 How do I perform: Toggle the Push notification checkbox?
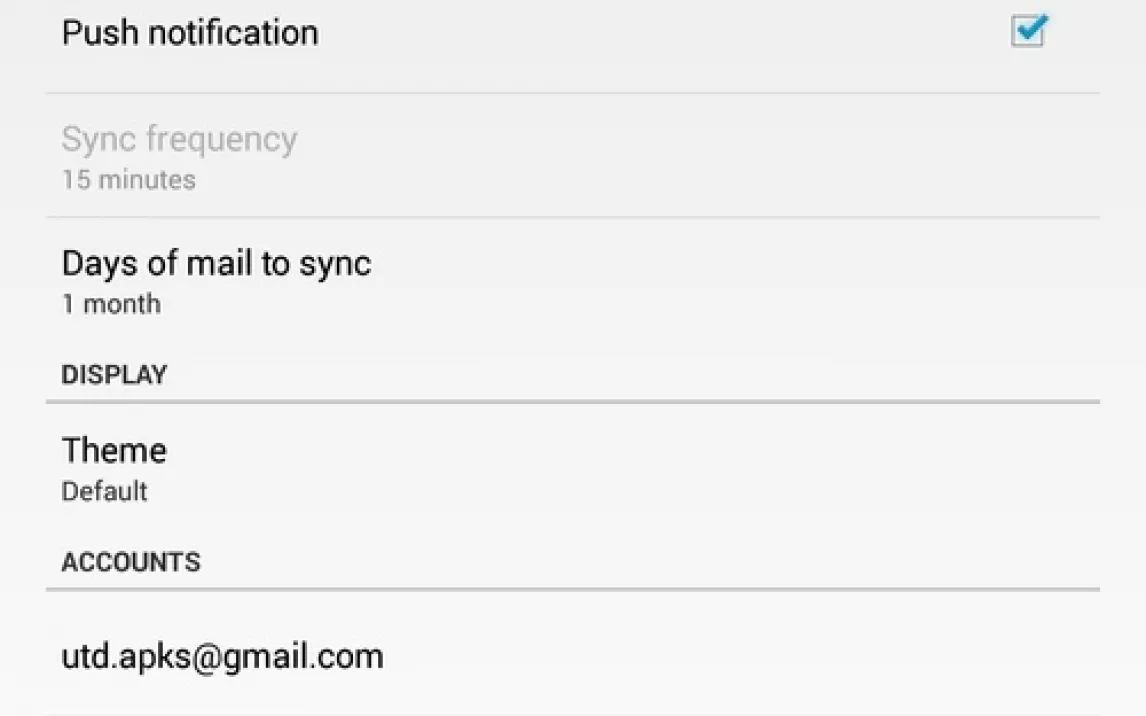click(1029, 32)
